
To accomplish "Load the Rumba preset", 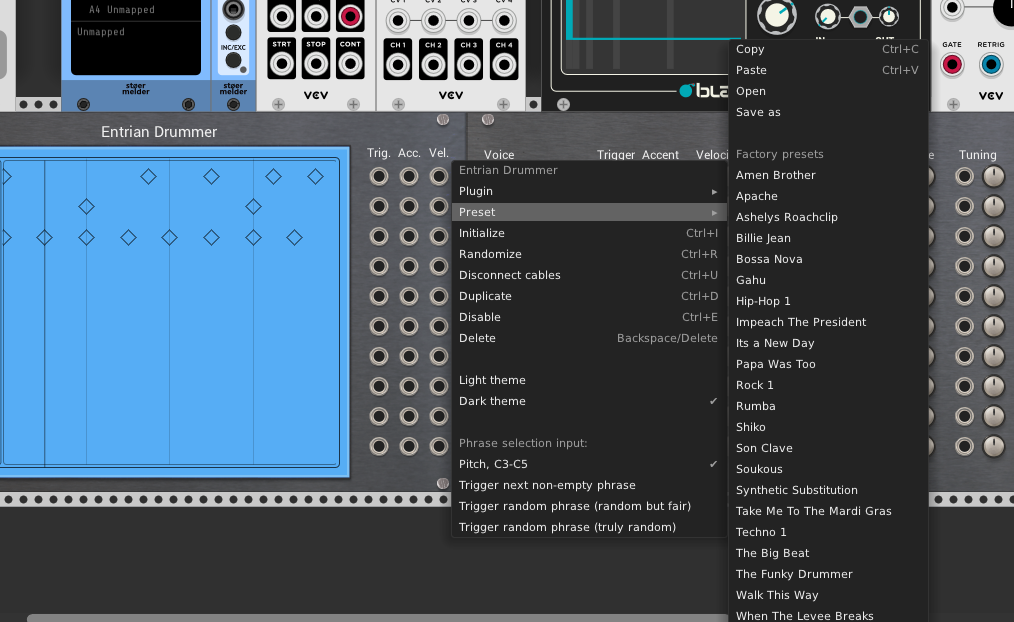I will (828, 407).
